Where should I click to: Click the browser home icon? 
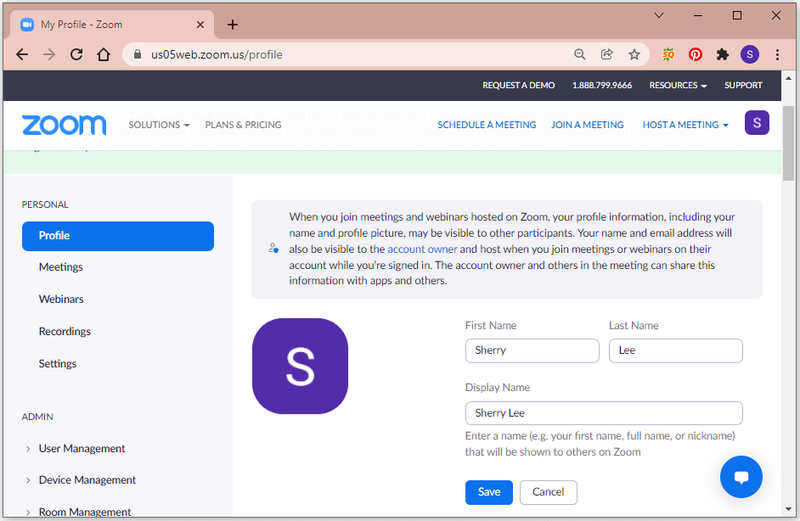(x=104, y=55)
